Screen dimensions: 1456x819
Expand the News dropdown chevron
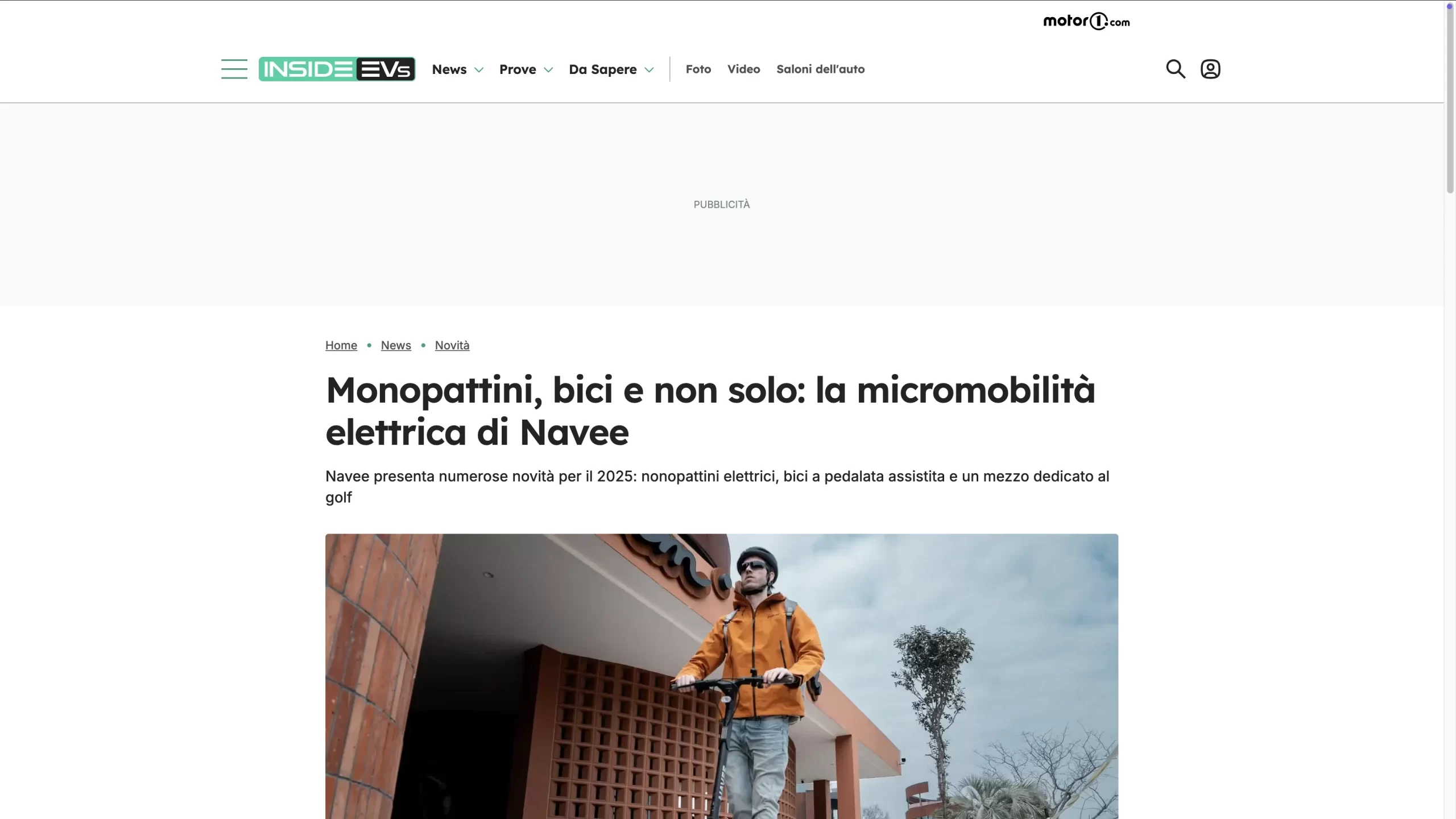click(479, 70)
